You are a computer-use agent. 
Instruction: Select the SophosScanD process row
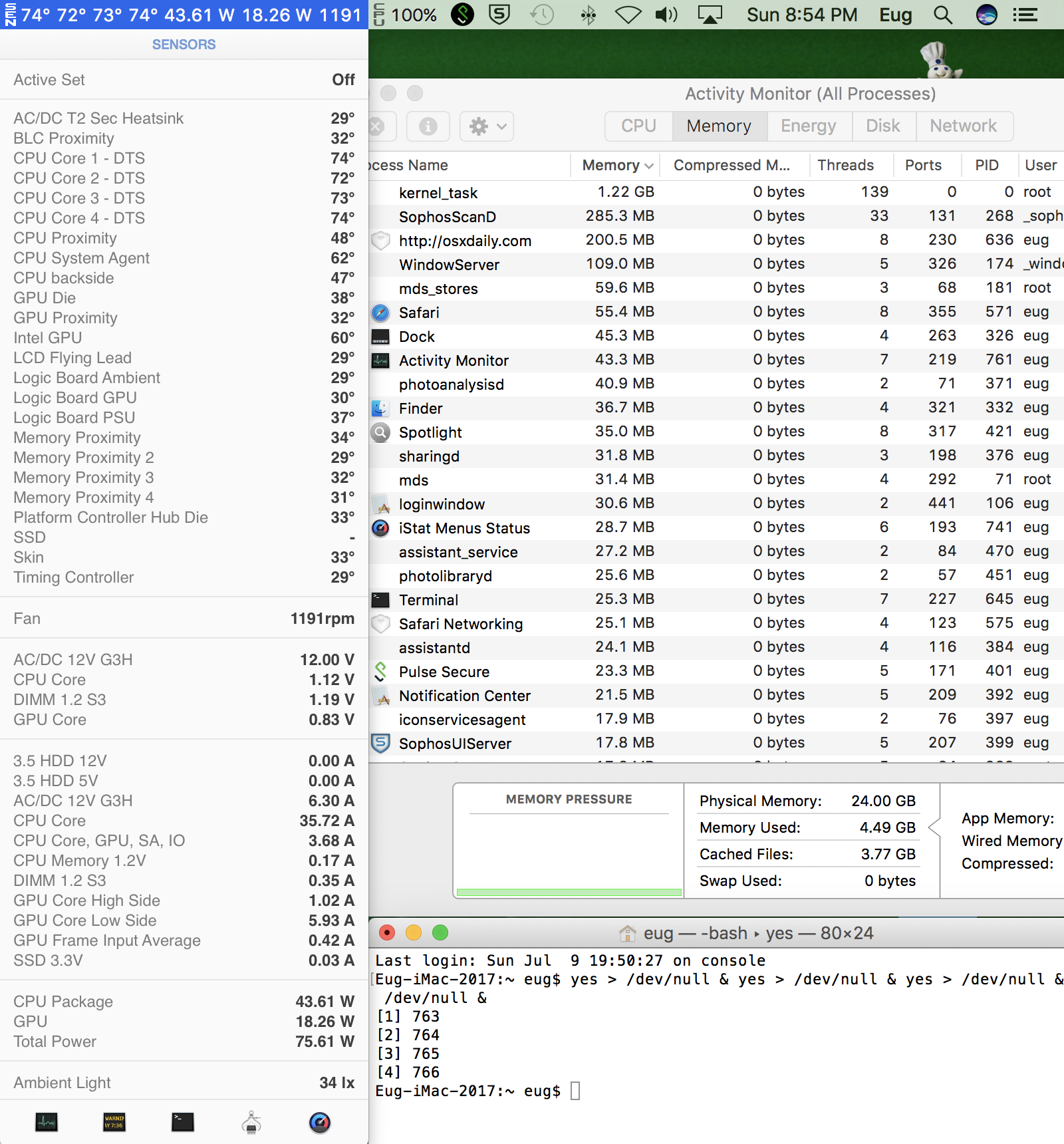pyautogui.click(x=716, y=216)
